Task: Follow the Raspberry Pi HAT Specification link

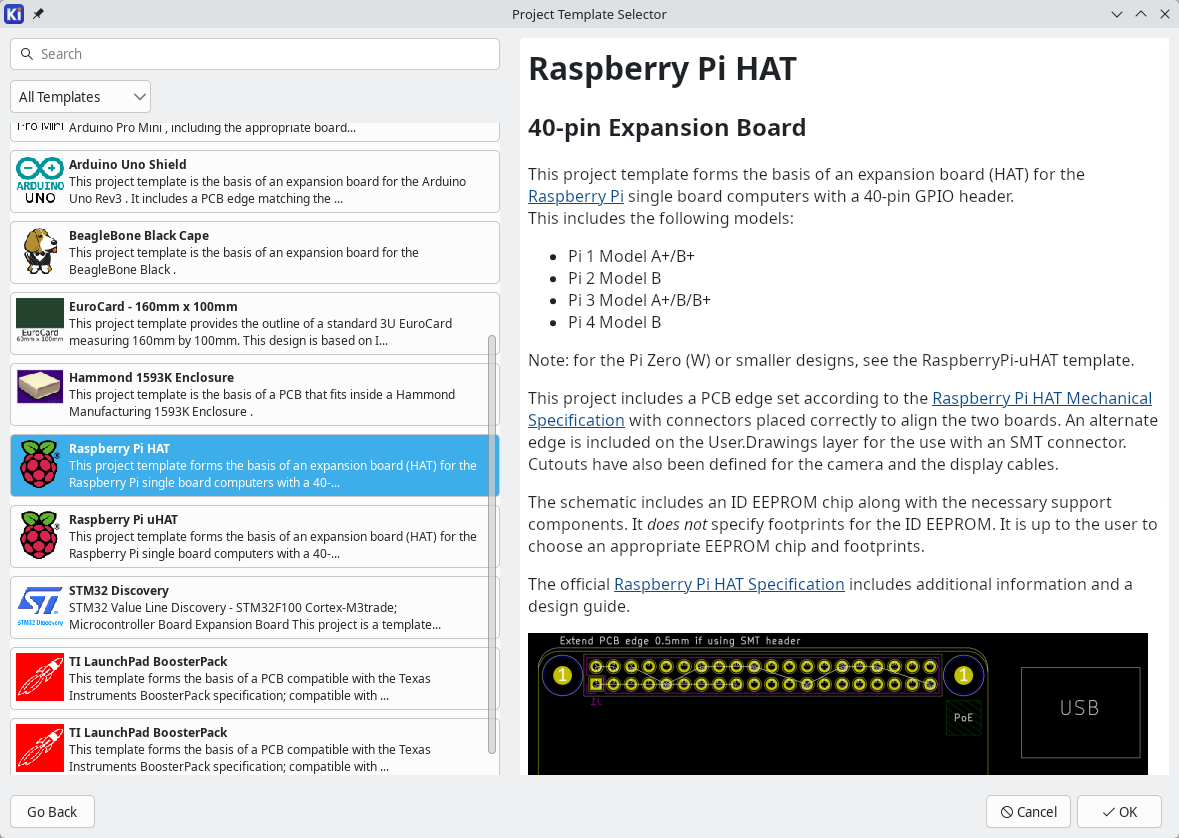Action: [729, 584]
